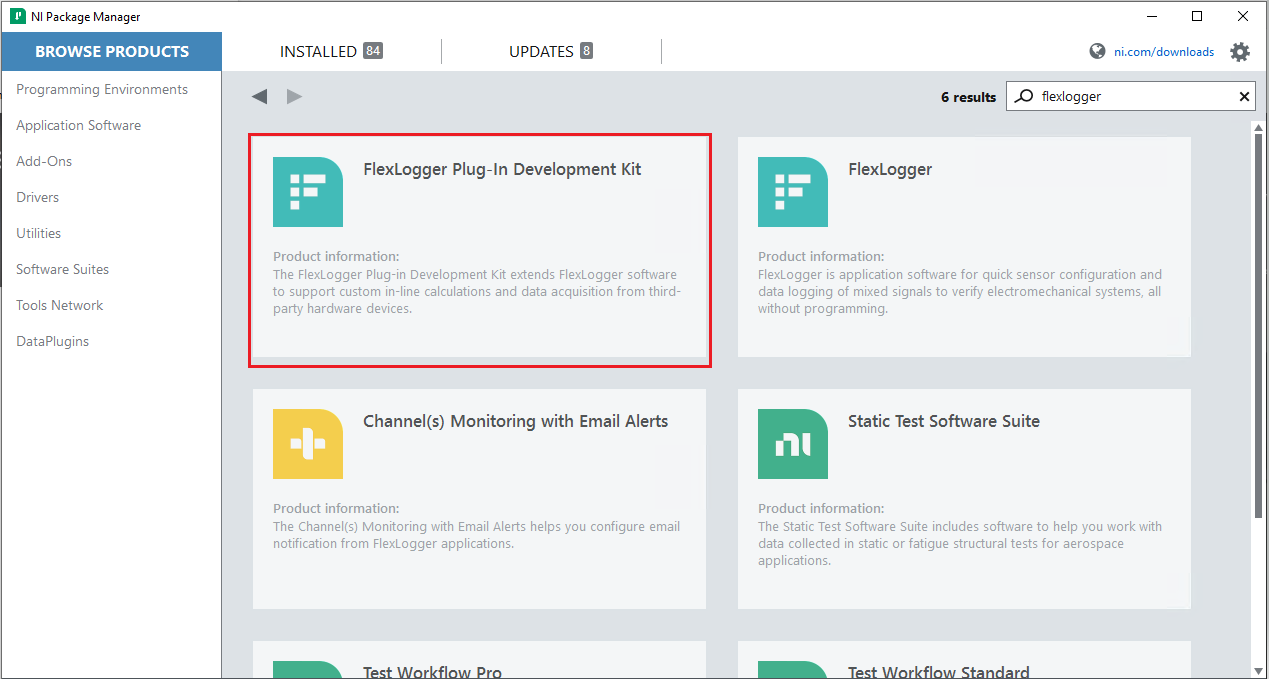Select Tools Network category
Screen dimensions: 1269x679
60,305
